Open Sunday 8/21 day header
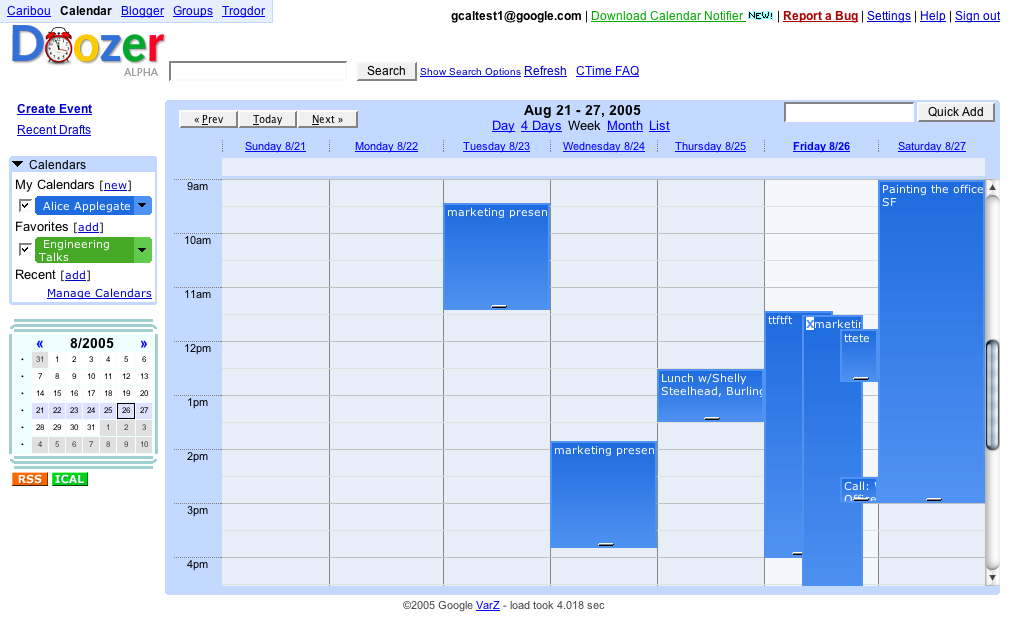 [275, 147]
